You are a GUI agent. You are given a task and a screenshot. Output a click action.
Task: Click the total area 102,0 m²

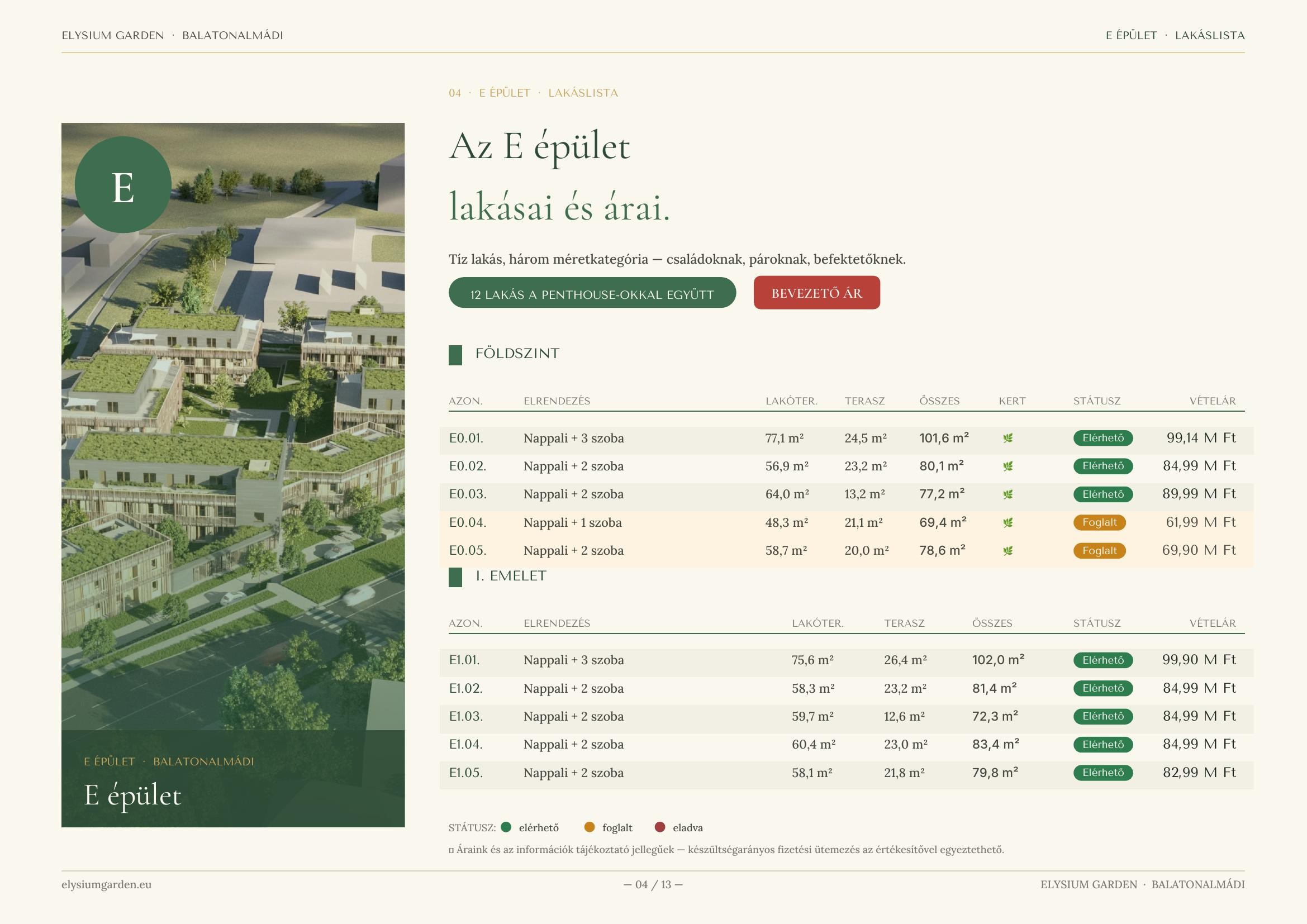pos(998,659)
